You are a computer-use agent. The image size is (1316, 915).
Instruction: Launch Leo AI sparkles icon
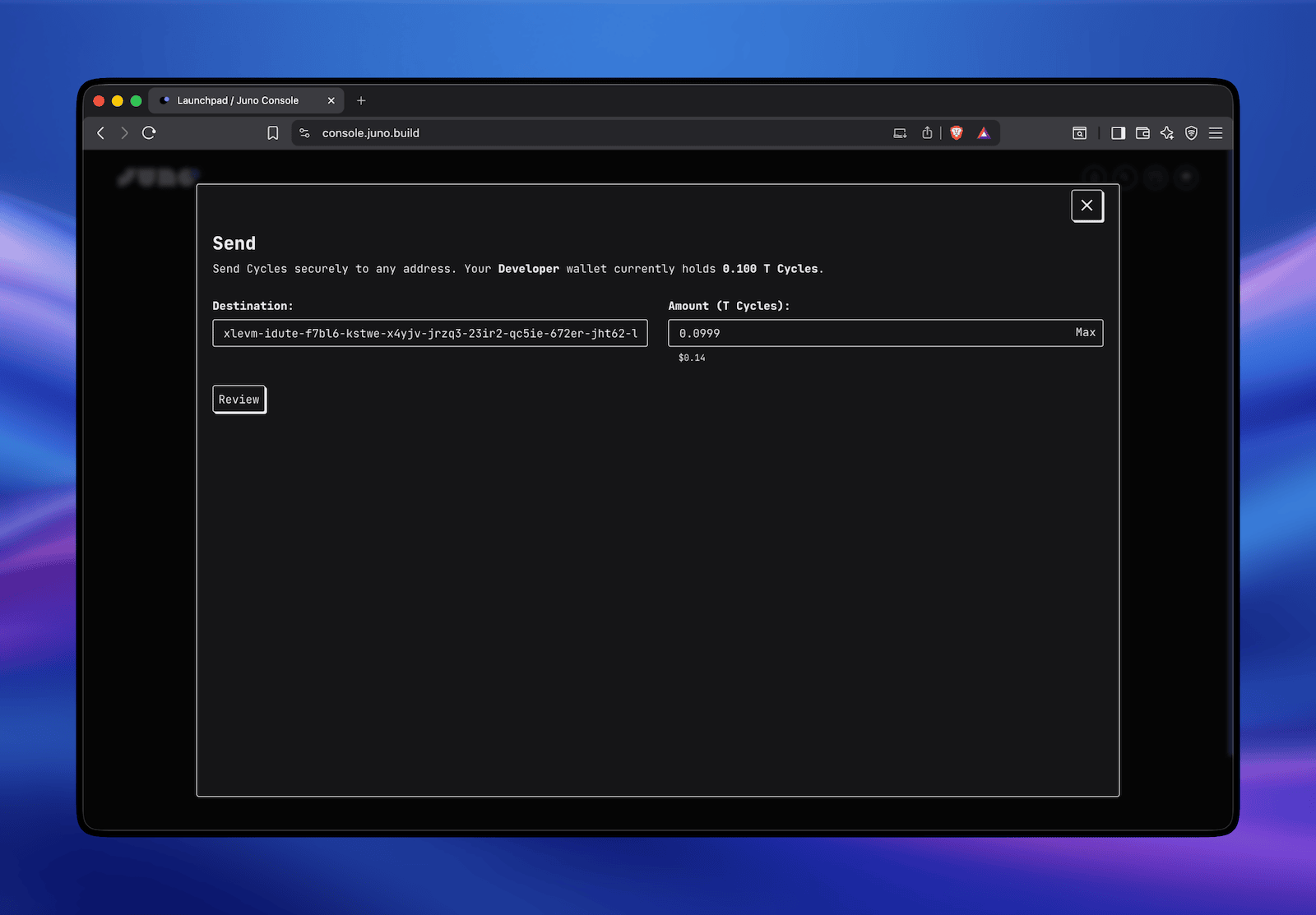point(1167,132)
